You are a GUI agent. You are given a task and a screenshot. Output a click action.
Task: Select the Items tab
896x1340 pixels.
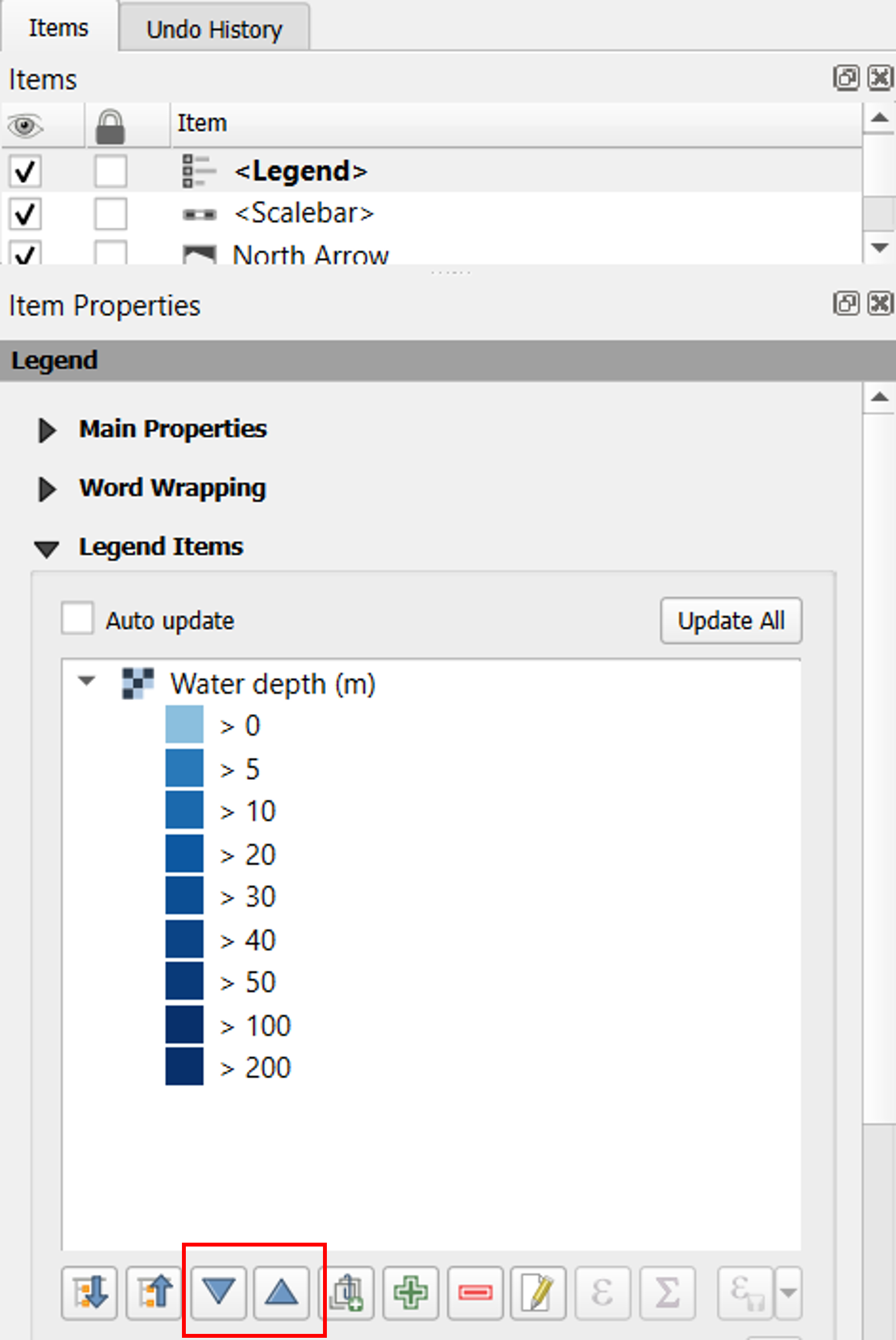coord(58,28)
